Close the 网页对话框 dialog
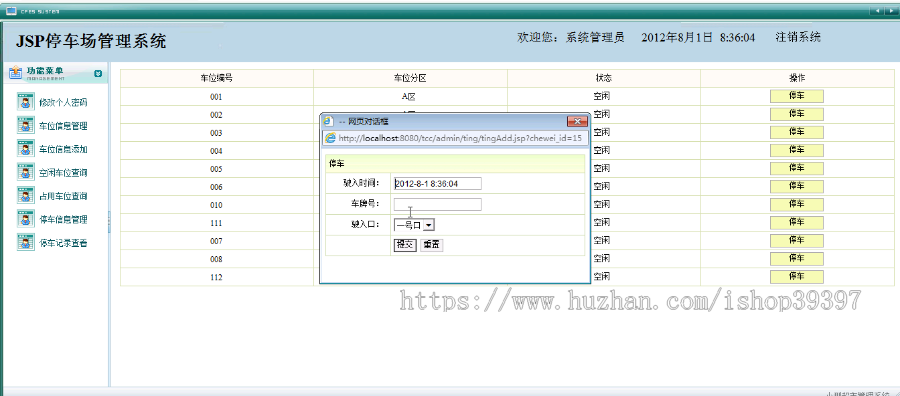Image resolution: width=900 pixels, height=396 pixels. click(x=577, y=121)
